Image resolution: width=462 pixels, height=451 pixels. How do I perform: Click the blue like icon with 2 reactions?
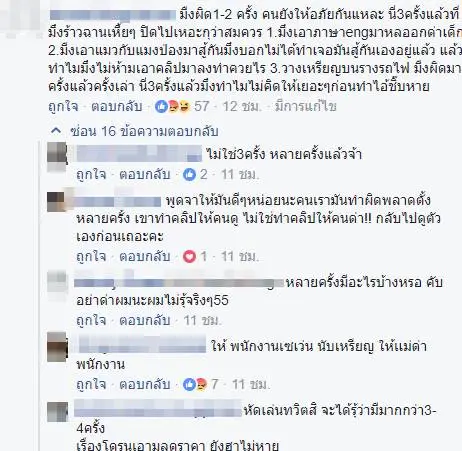click(189, 174)
